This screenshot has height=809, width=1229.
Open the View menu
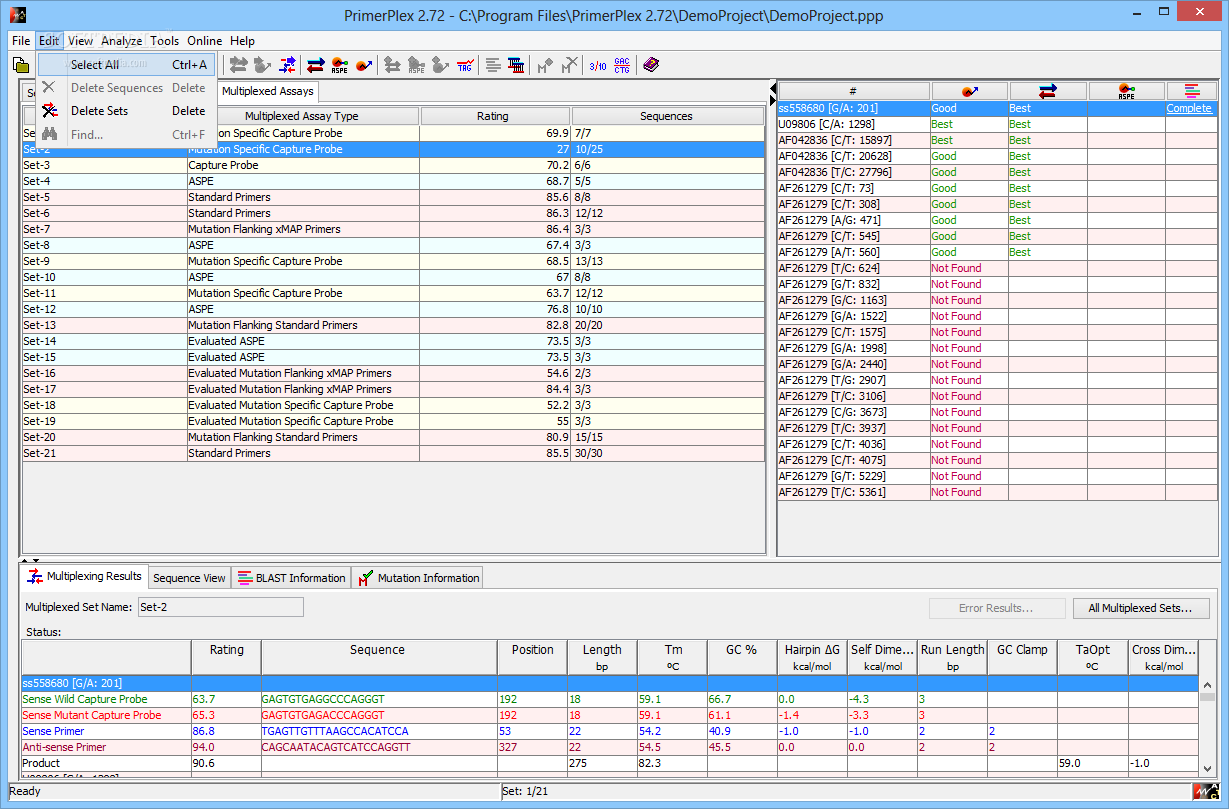pos(80,41)
